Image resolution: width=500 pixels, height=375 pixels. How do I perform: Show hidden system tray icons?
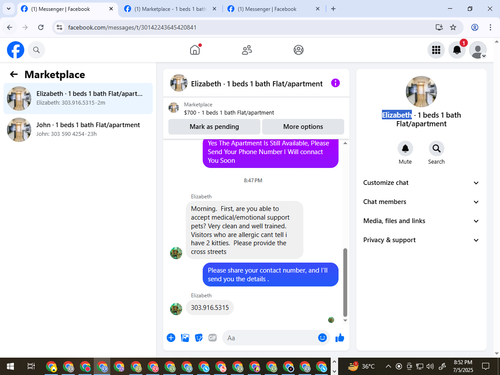tap(388, 367)
